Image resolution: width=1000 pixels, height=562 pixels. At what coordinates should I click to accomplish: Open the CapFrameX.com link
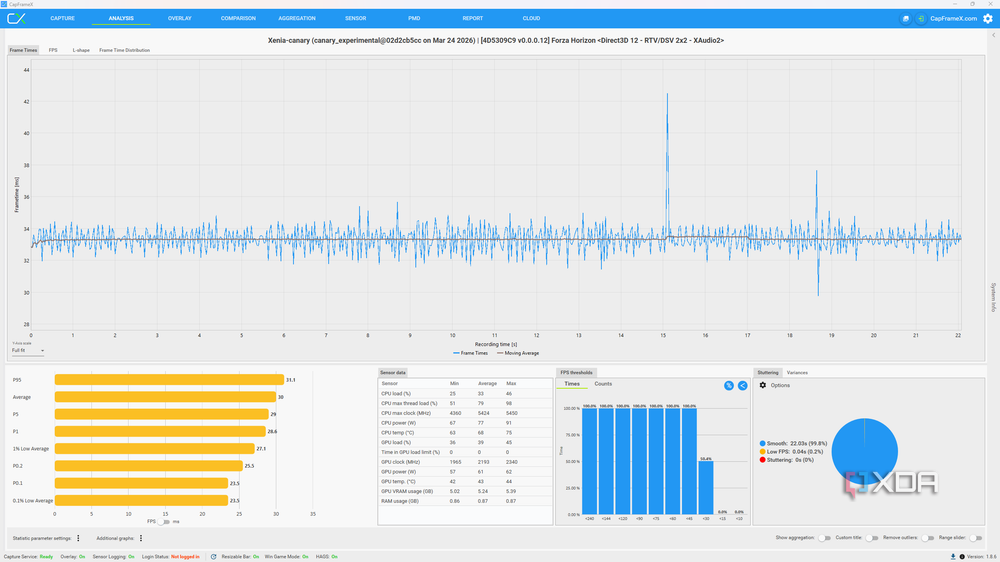[953, 18]
